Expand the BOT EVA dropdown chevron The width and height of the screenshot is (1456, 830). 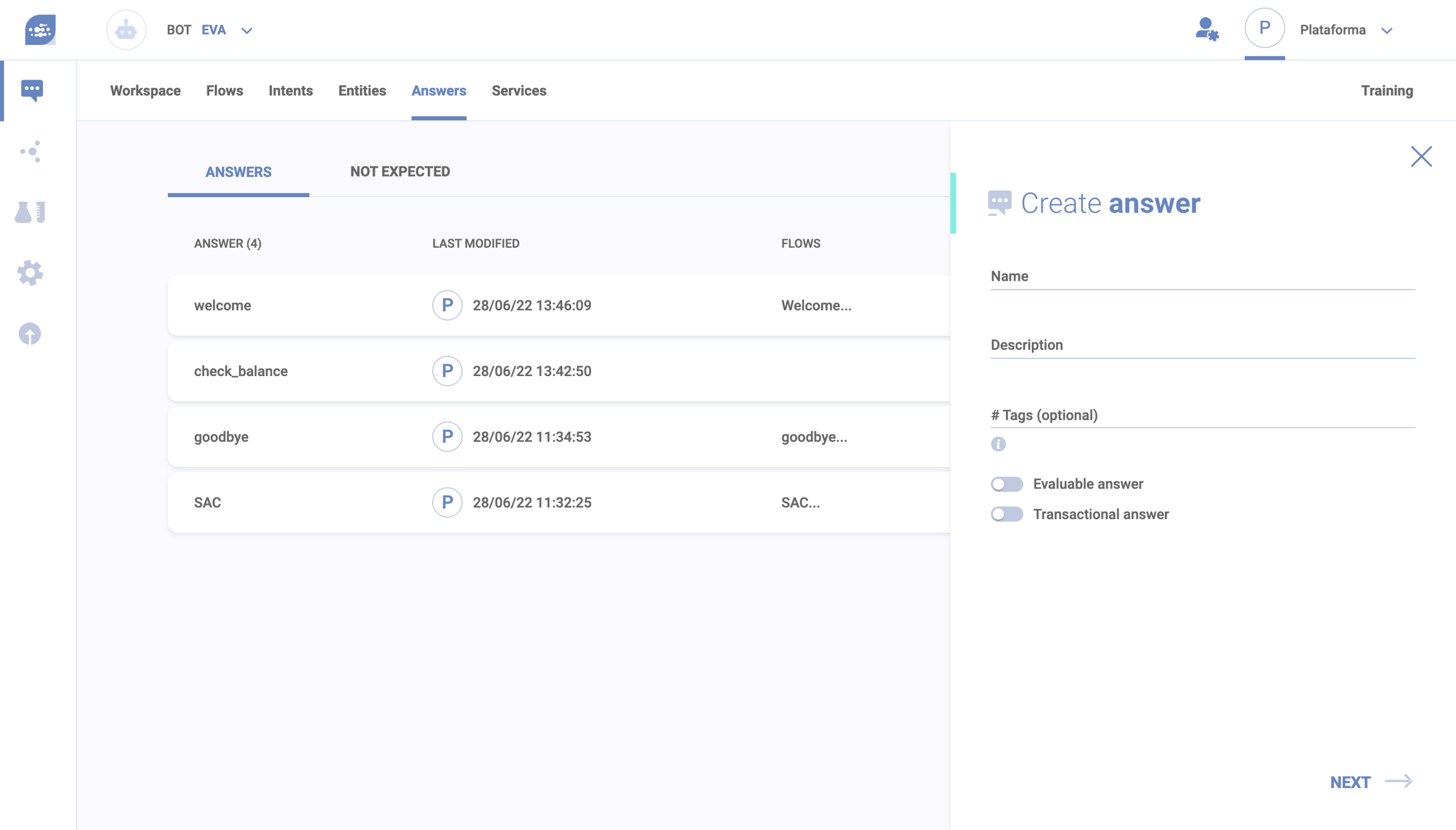(247, 30)
